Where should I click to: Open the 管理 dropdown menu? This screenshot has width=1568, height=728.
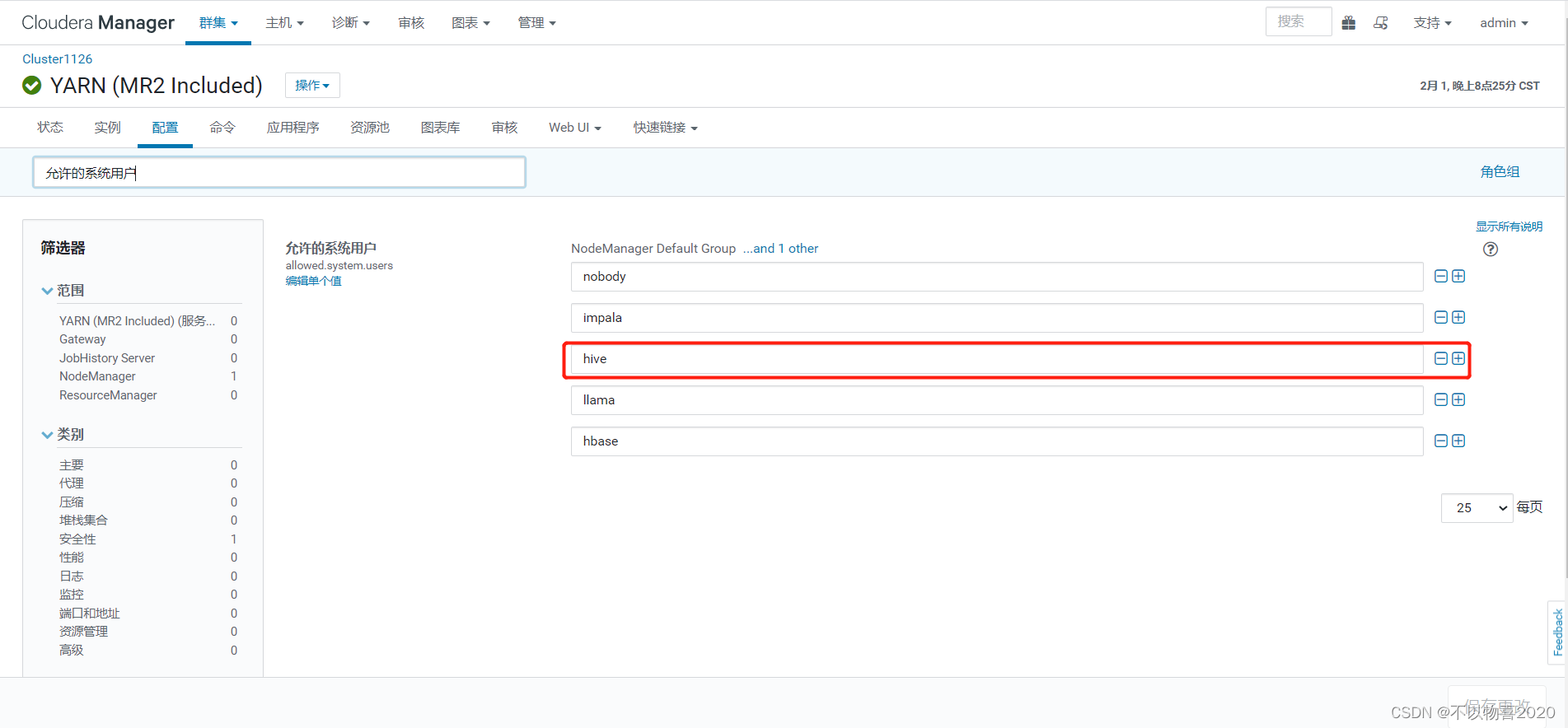[x=537, y=23]
